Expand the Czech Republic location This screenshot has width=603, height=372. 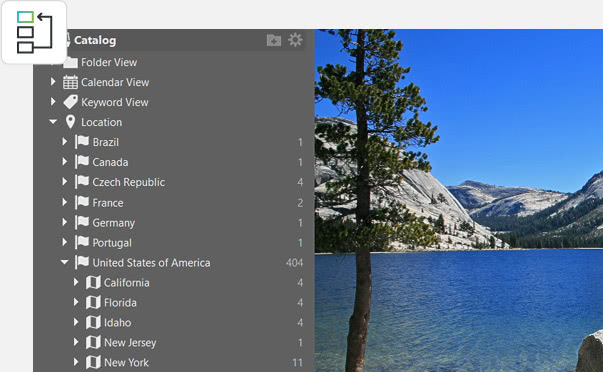point(65,182)
